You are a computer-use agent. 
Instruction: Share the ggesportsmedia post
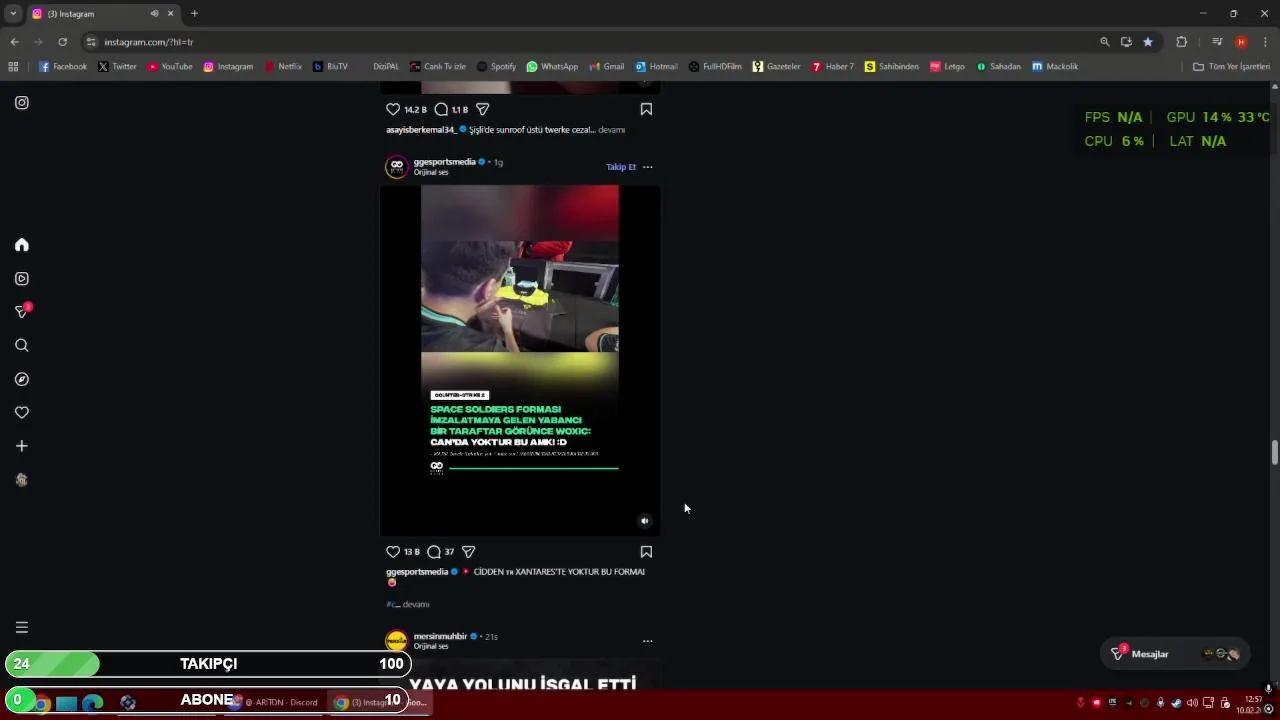[469, 552]
